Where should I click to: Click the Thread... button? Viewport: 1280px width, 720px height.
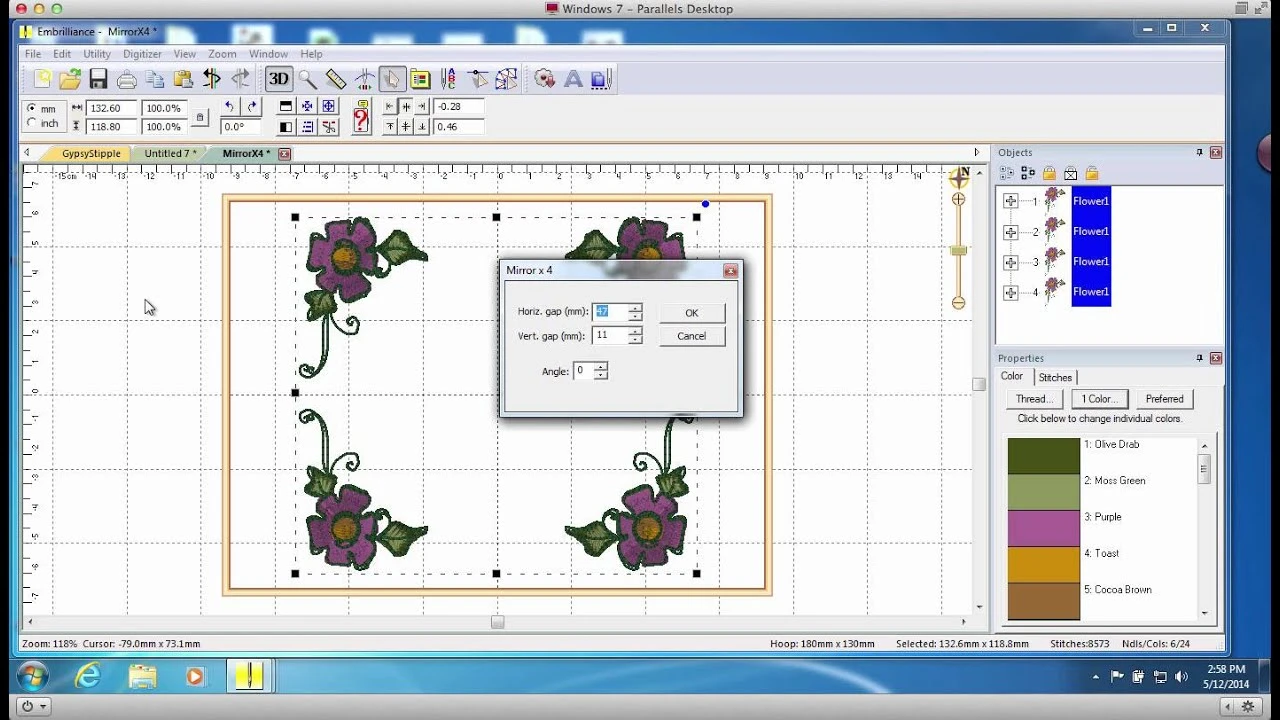(1034, 399)
